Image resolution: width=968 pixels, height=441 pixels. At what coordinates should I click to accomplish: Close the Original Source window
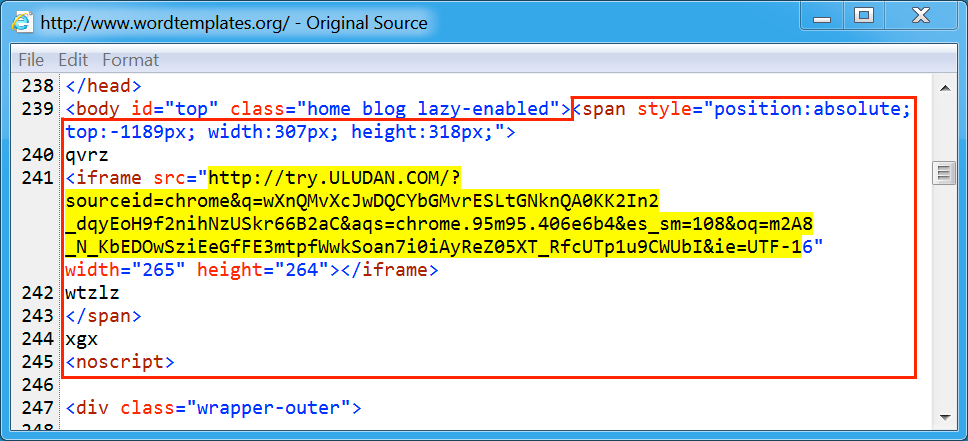[x=921, y=16]
